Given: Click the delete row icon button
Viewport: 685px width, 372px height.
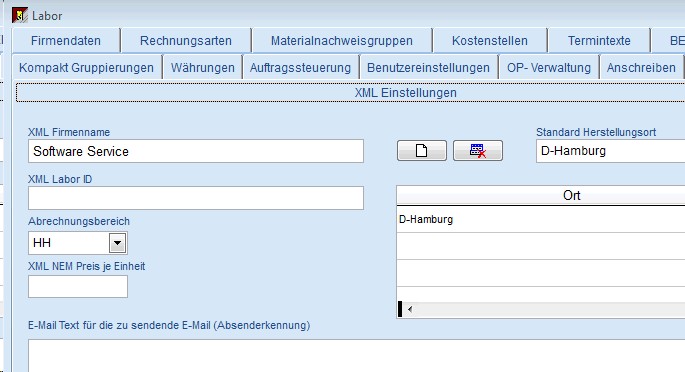Looking at the screenshot, I should (478, 151).
